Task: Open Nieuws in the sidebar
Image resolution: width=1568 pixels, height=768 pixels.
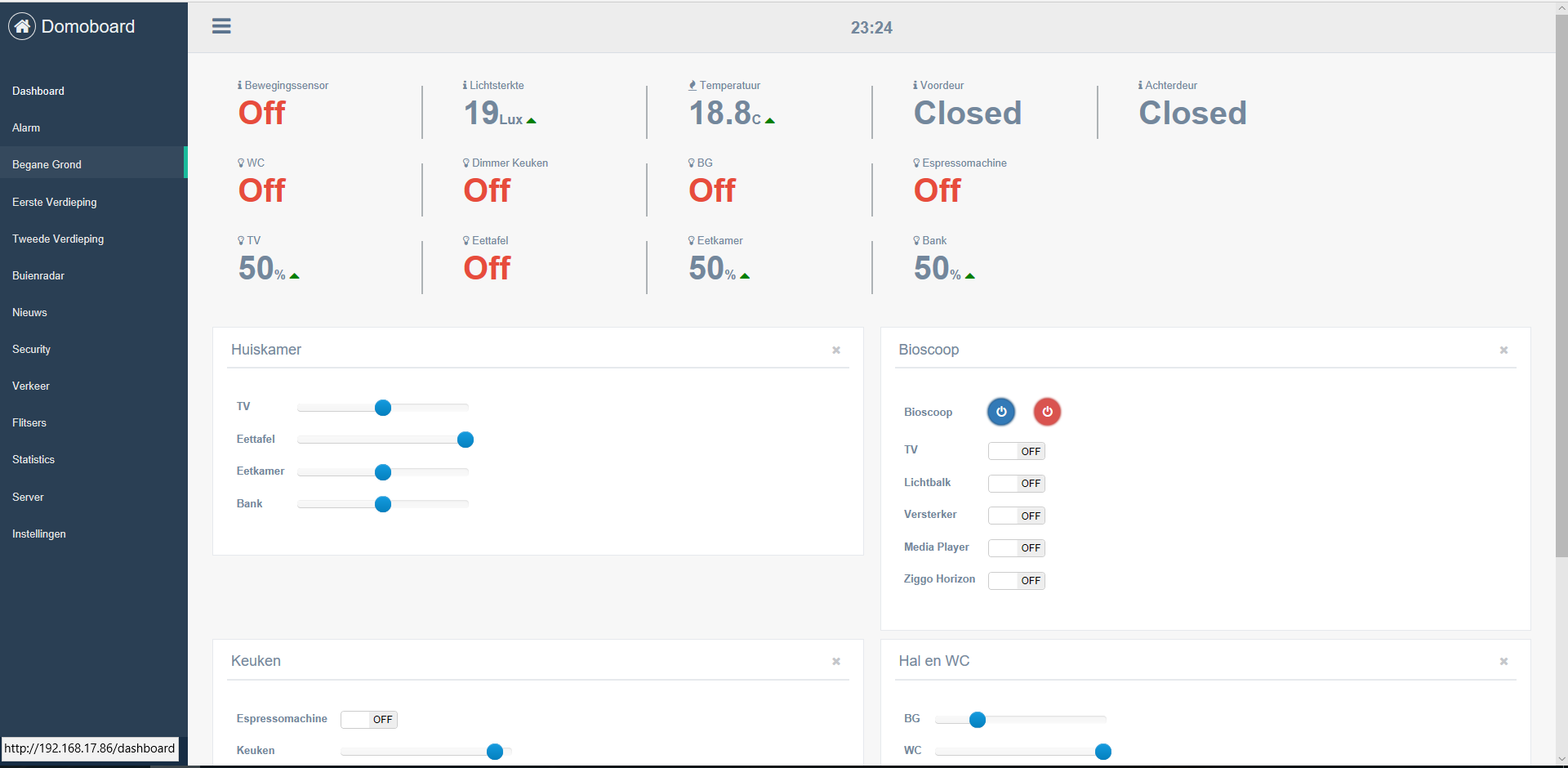Action: [94, 312]
